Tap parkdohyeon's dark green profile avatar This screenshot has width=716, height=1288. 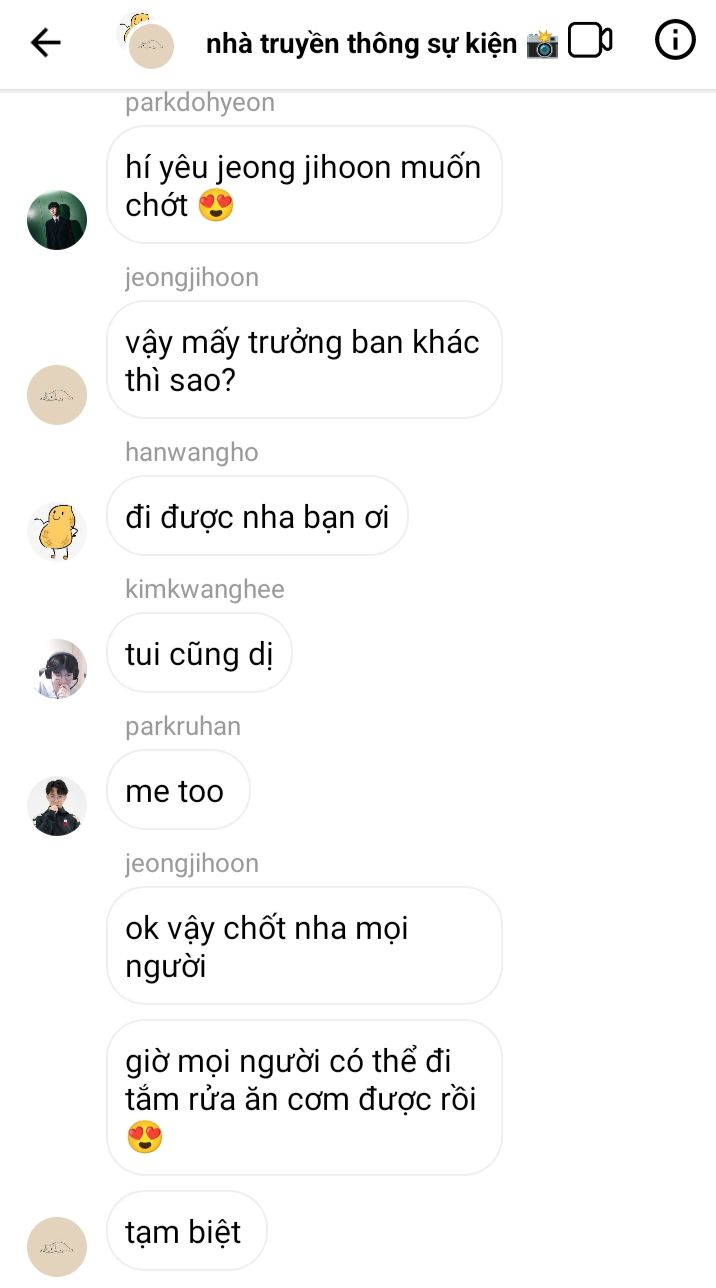click(57, 220)
